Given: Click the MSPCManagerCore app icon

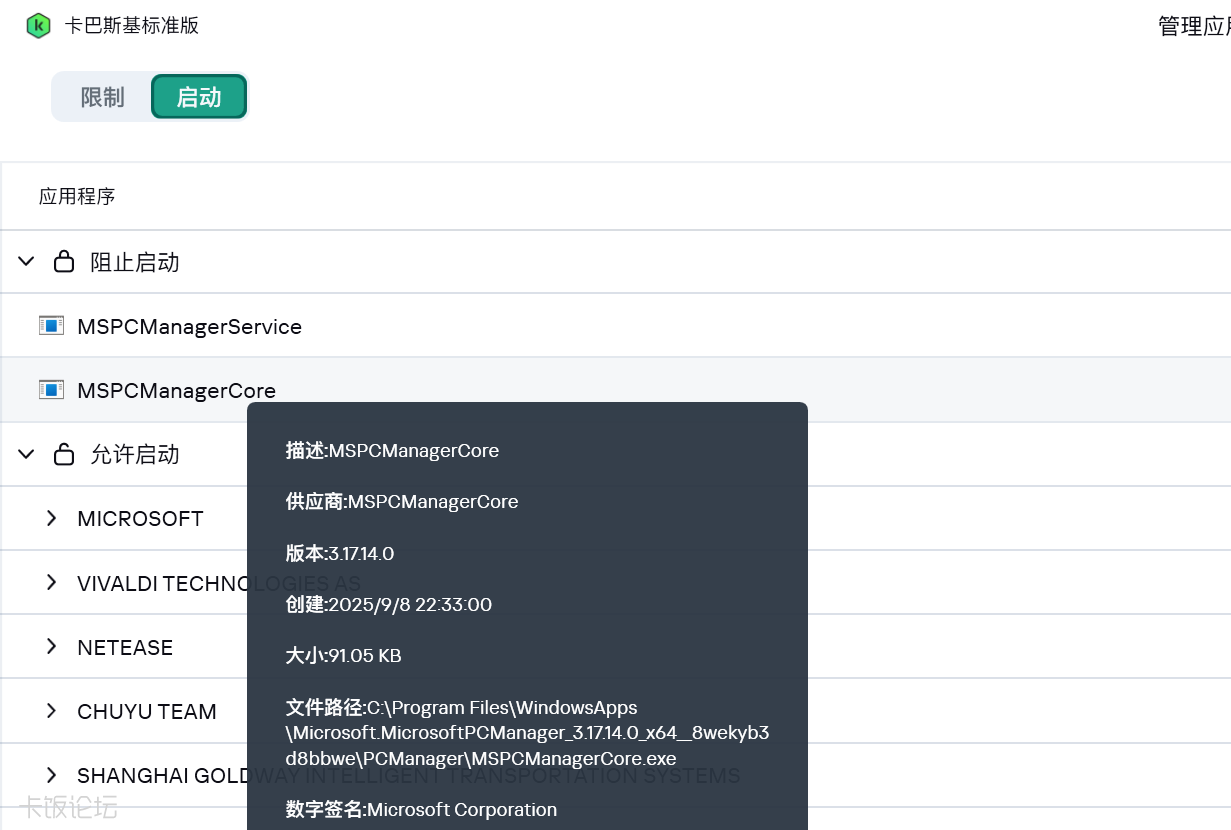Looking at the screenshot, I should 51,390.
